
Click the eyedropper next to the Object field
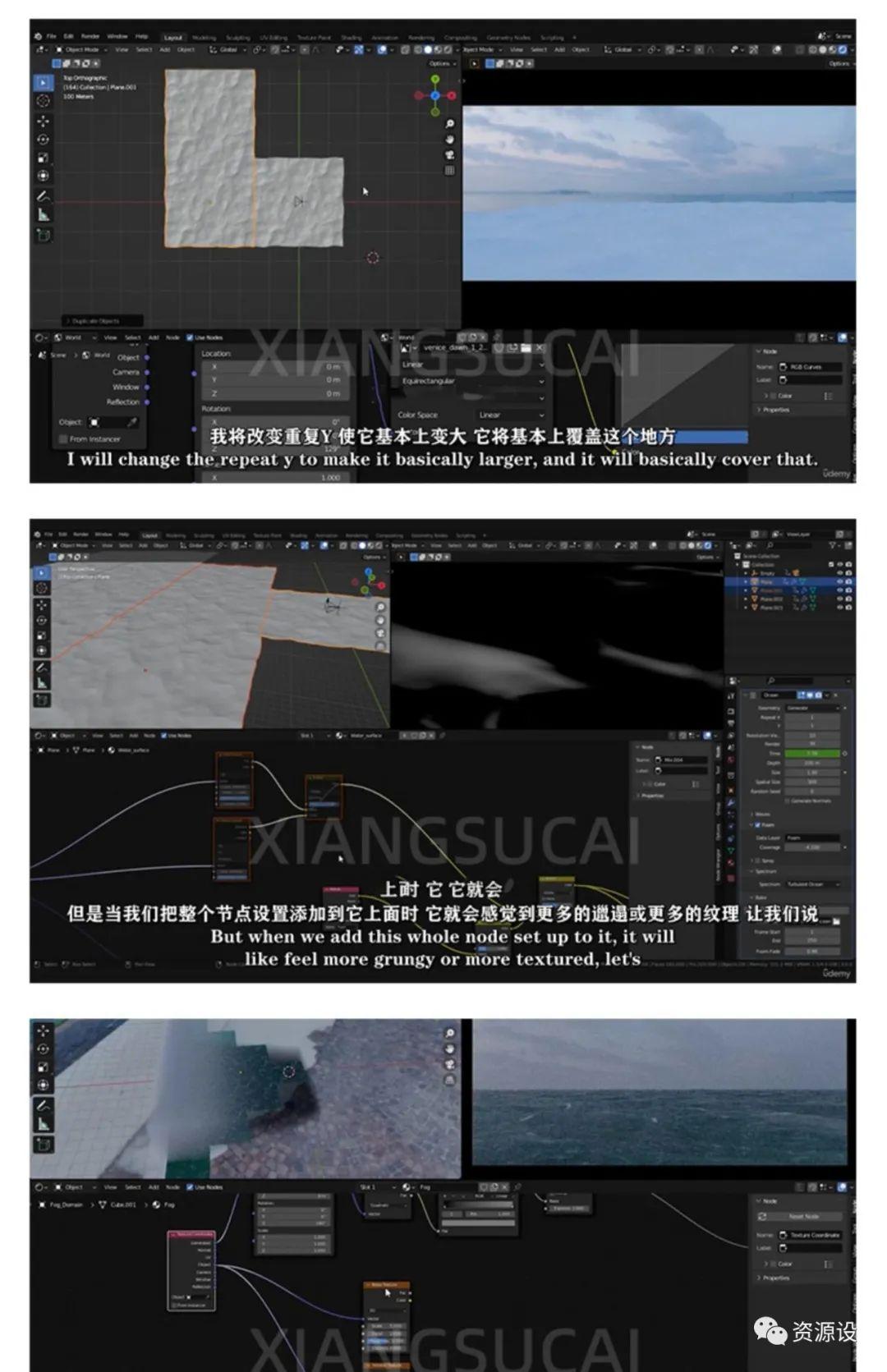(x=132, y=422)
